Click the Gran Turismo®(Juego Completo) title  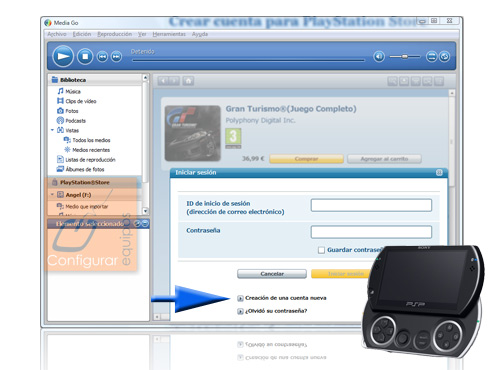coord(291,109)
